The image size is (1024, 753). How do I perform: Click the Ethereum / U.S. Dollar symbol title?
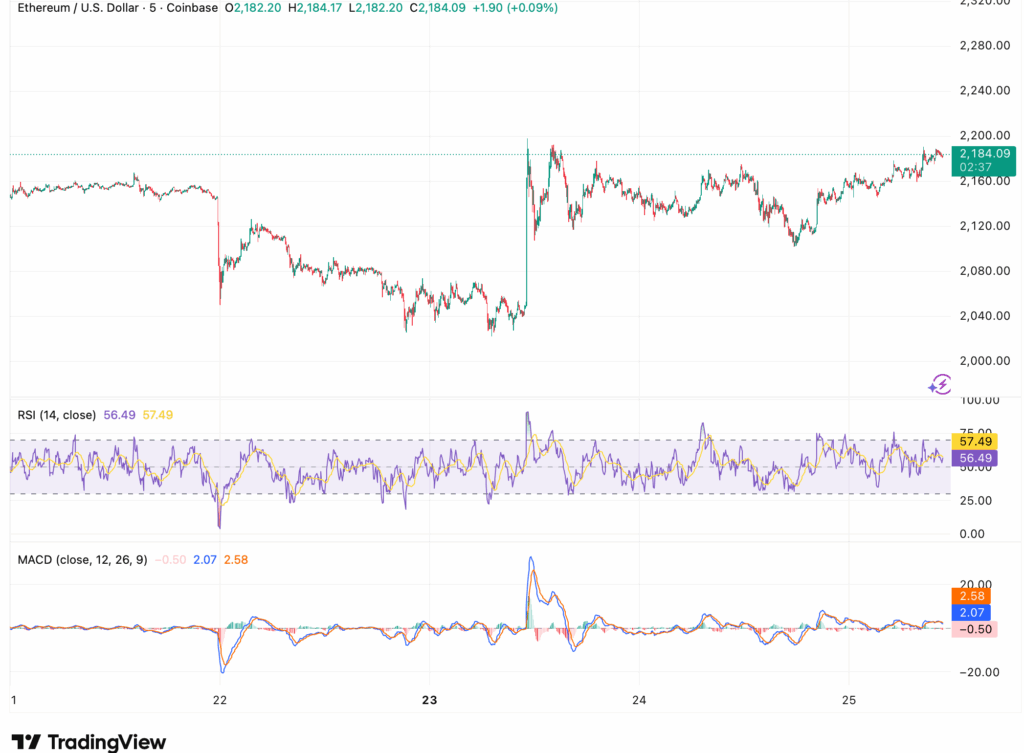click(x=78, y=8)
